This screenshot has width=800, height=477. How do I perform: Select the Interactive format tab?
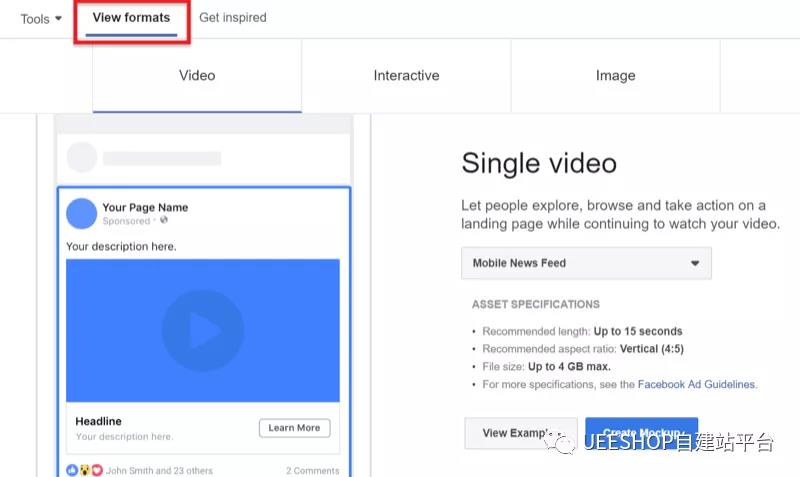click(406, 76)
